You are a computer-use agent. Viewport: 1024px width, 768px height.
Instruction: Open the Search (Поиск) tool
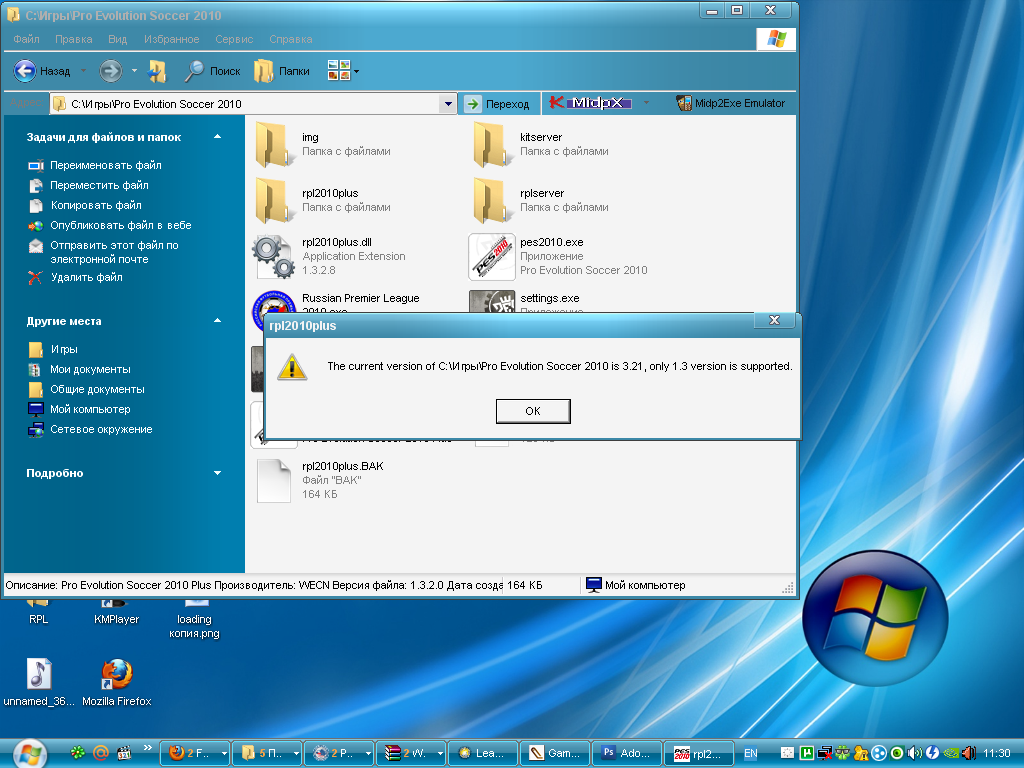click(x=212, y=71)
